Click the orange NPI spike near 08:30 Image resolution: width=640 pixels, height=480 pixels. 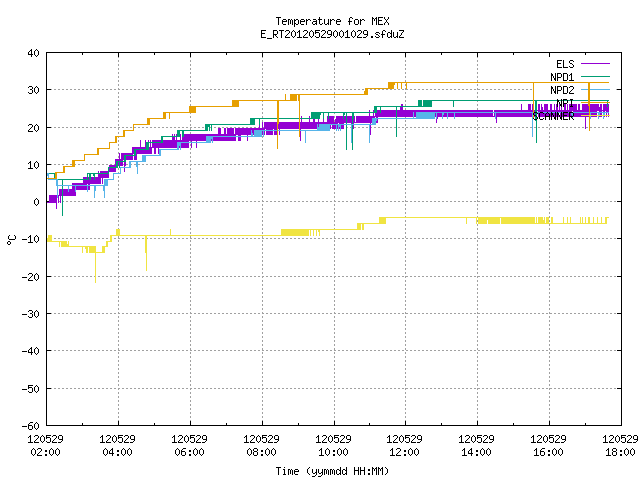[278, 124]
